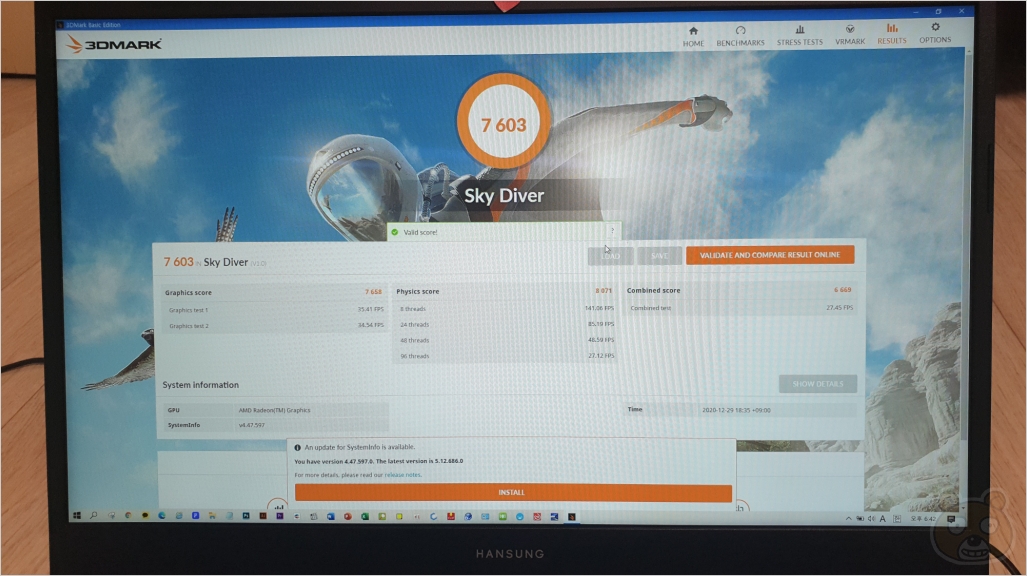Open the volume control in tray
This screenshot has height=576, width=1027.
871,519
